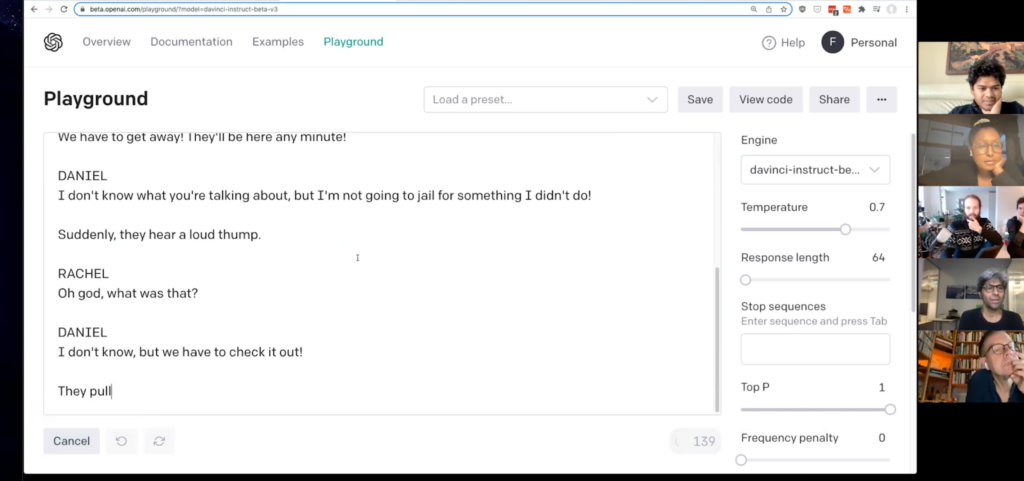Select the top video call participant thumbnail
The image size is (1024, 481).
click(971, 78)
